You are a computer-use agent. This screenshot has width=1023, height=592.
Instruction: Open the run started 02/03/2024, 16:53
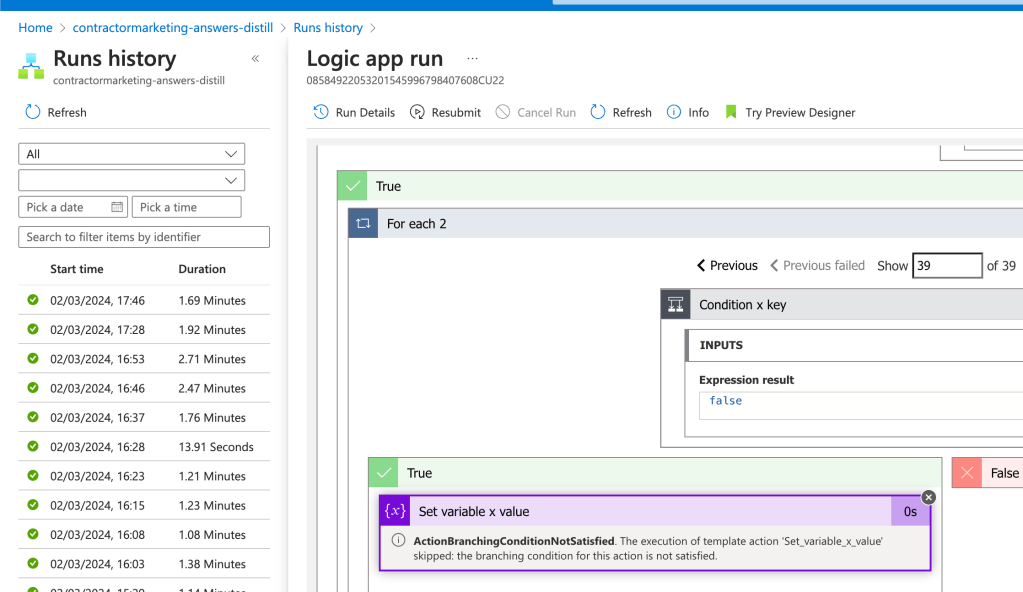(x=144, y=359)
